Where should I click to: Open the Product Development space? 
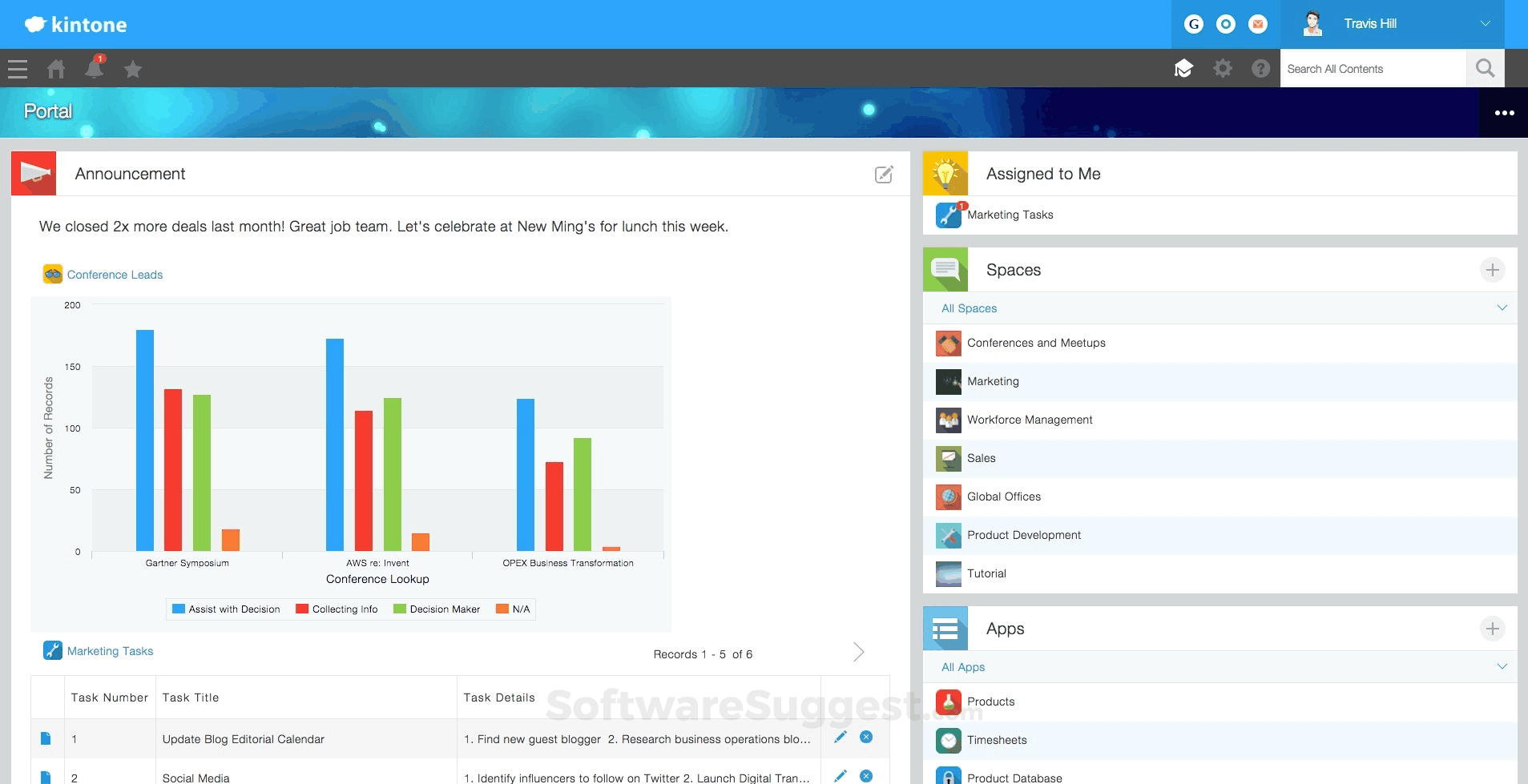pyautogui.click(x=1024, y=535)
